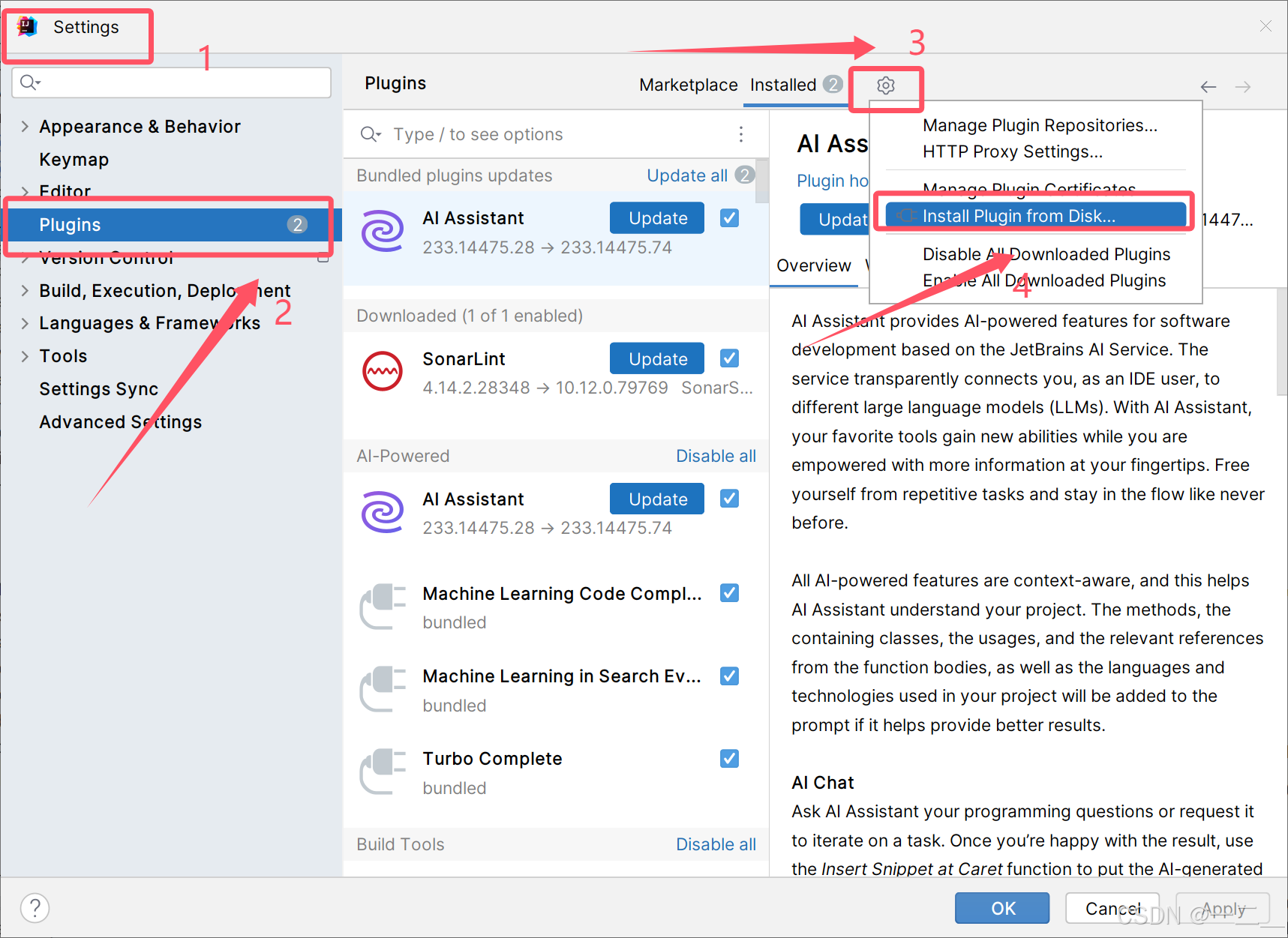Click the AI Assistant icon under Bundled updates

(383, 231)
